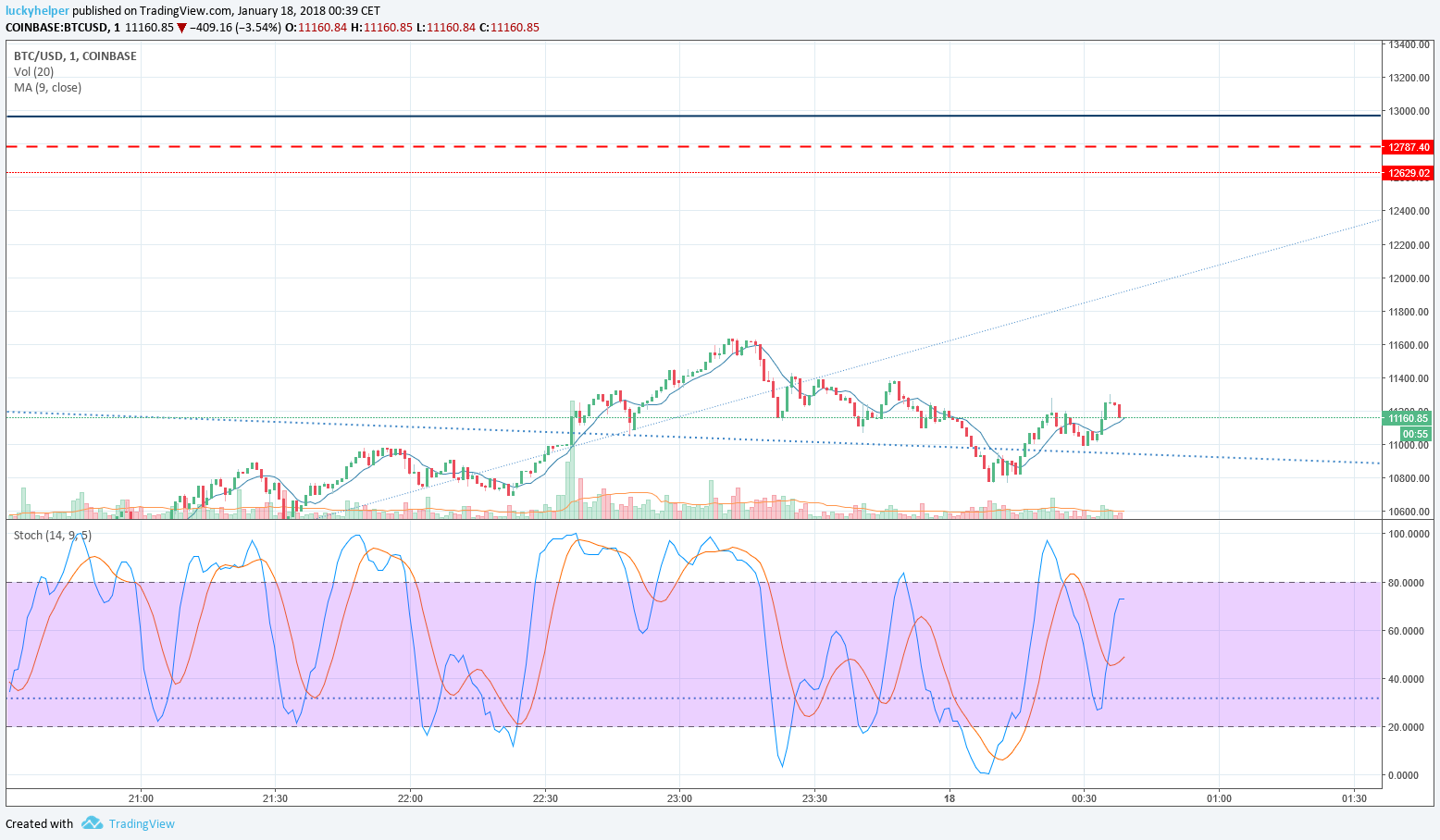This screenshot has width=1440, height=840.
Task: Click the 80.0000 stochastic axis value
Action: click(1406, 583)
